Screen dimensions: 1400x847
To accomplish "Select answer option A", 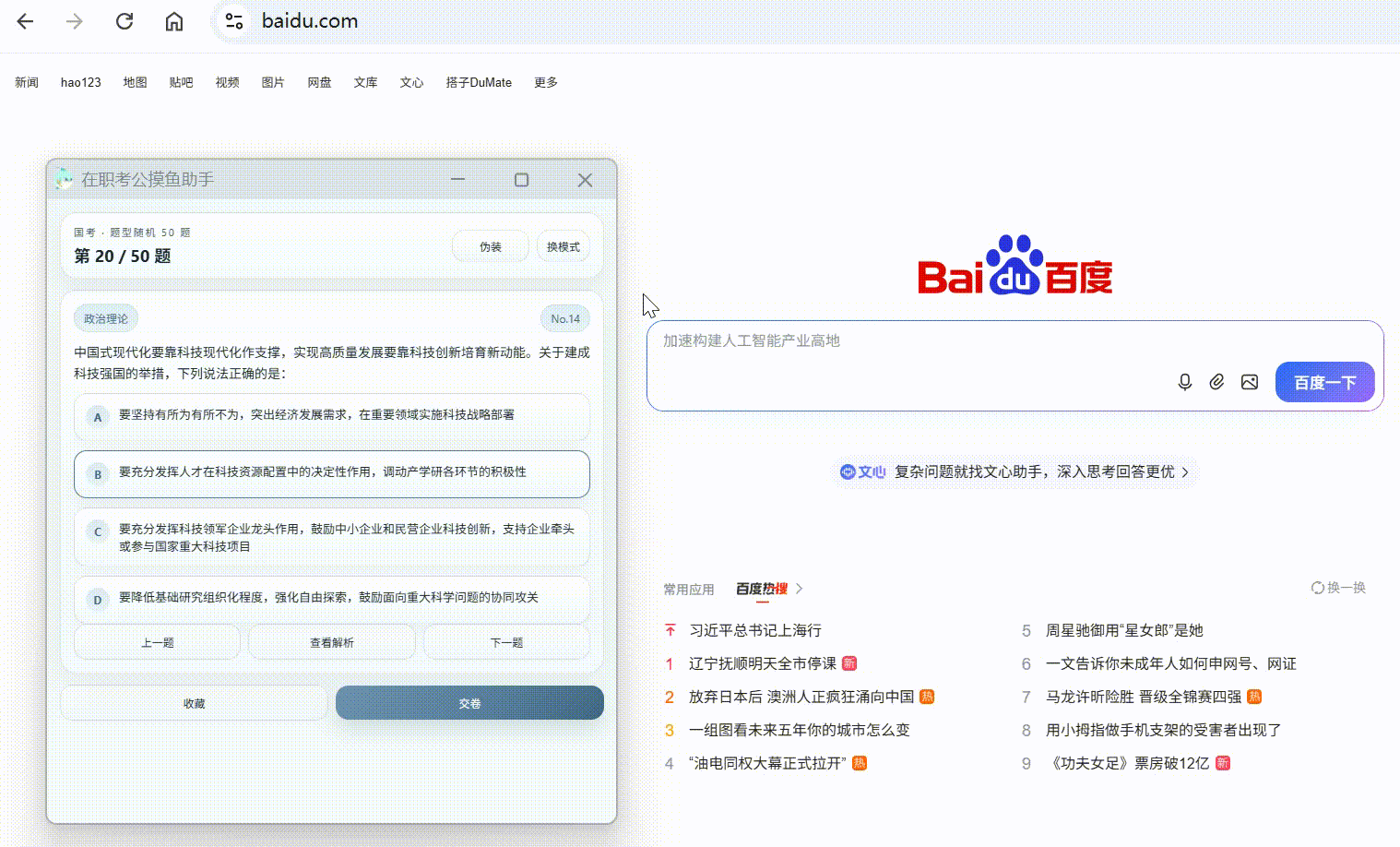I will 332,416.
